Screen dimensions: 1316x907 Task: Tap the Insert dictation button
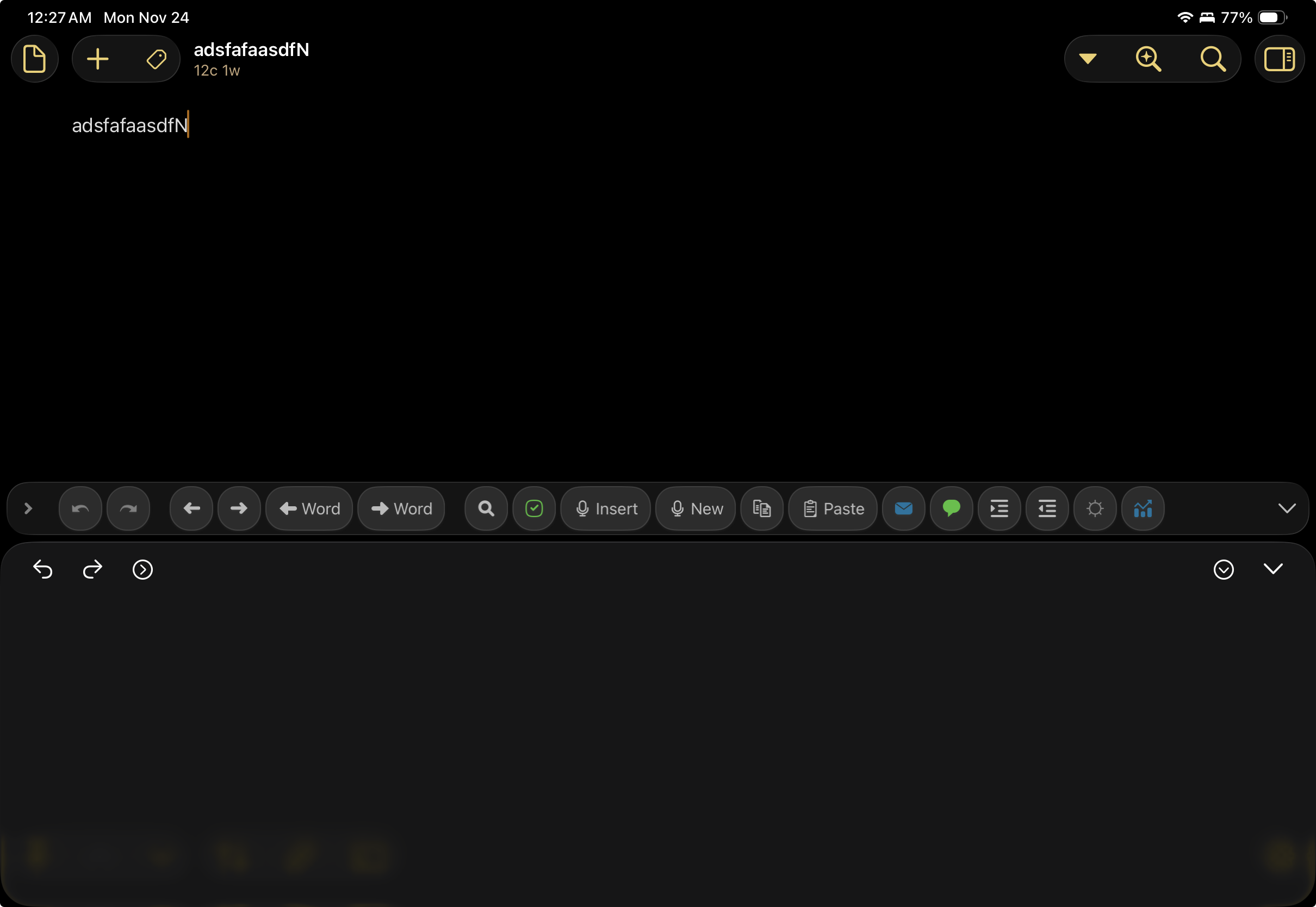pyautogui.click(x=606, y=508)
